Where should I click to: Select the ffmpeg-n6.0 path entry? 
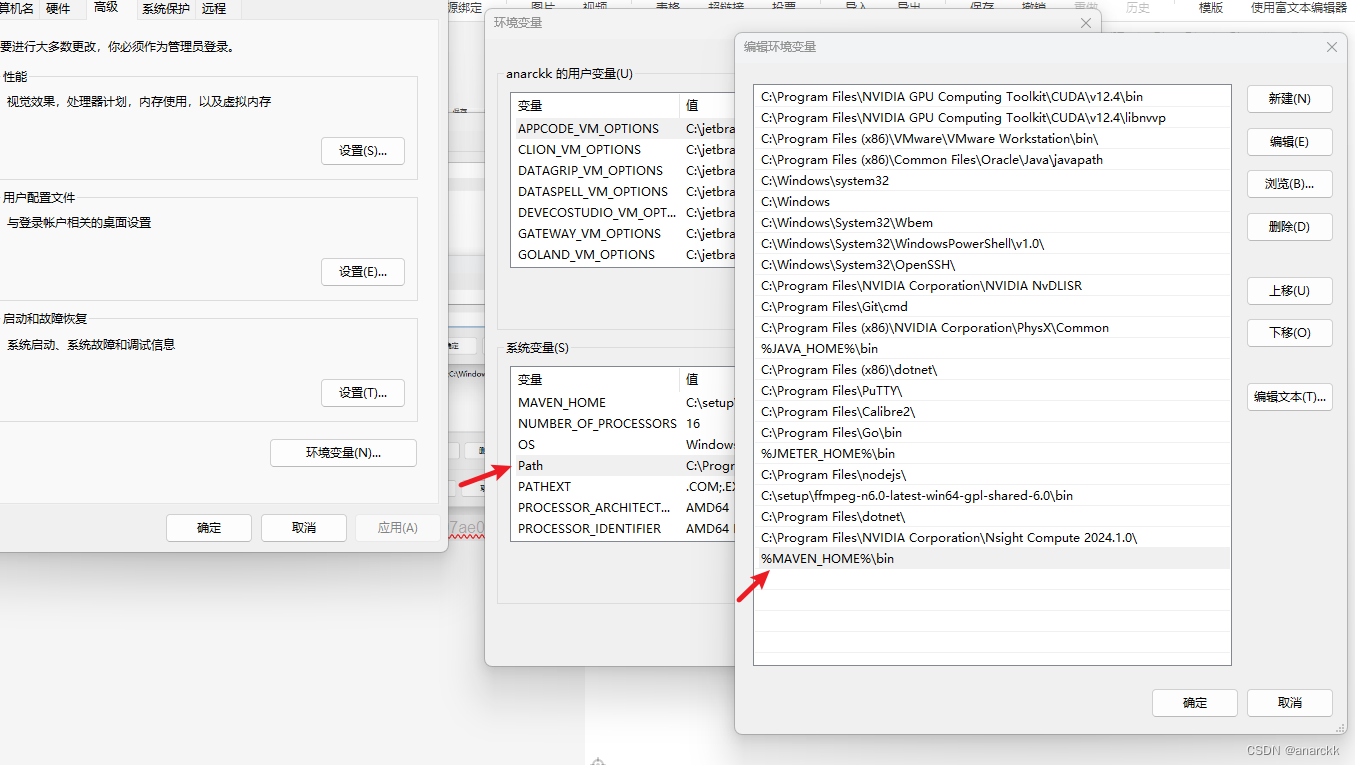[992, 496]
